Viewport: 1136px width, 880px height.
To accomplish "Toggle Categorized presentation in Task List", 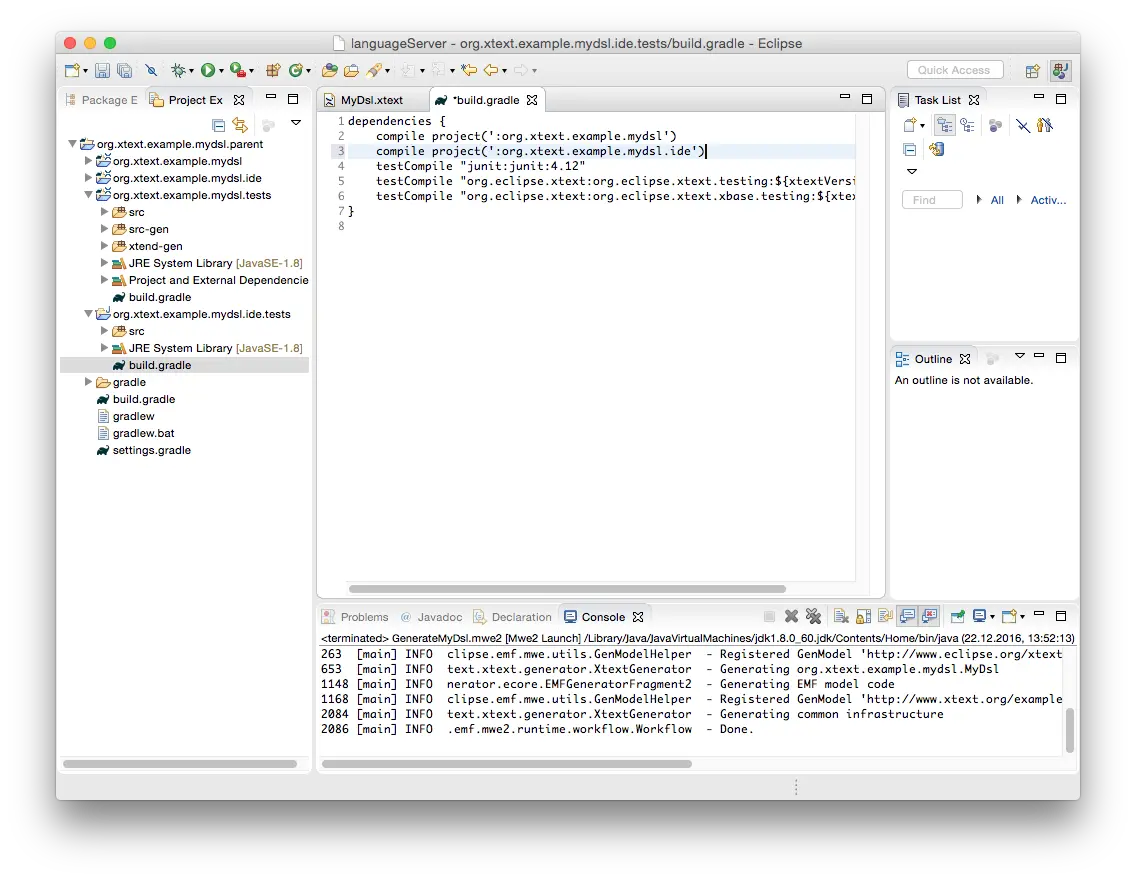I will pyautogui.click(x=945, y=125).
